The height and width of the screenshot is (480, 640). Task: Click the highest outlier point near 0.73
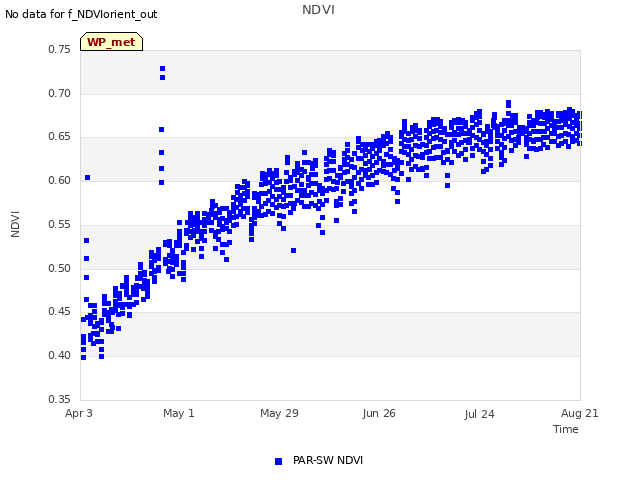tap(162, 69)
